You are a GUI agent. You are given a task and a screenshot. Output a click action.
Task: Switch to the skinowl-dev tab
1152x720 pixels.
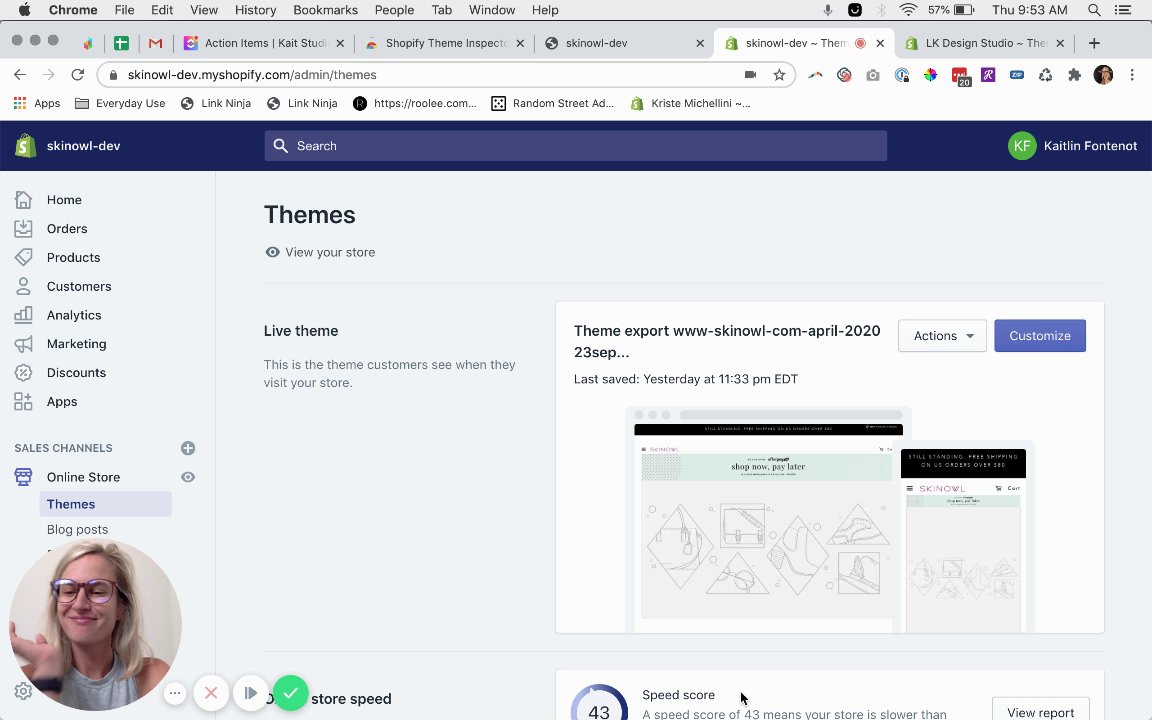click(624, 43)
